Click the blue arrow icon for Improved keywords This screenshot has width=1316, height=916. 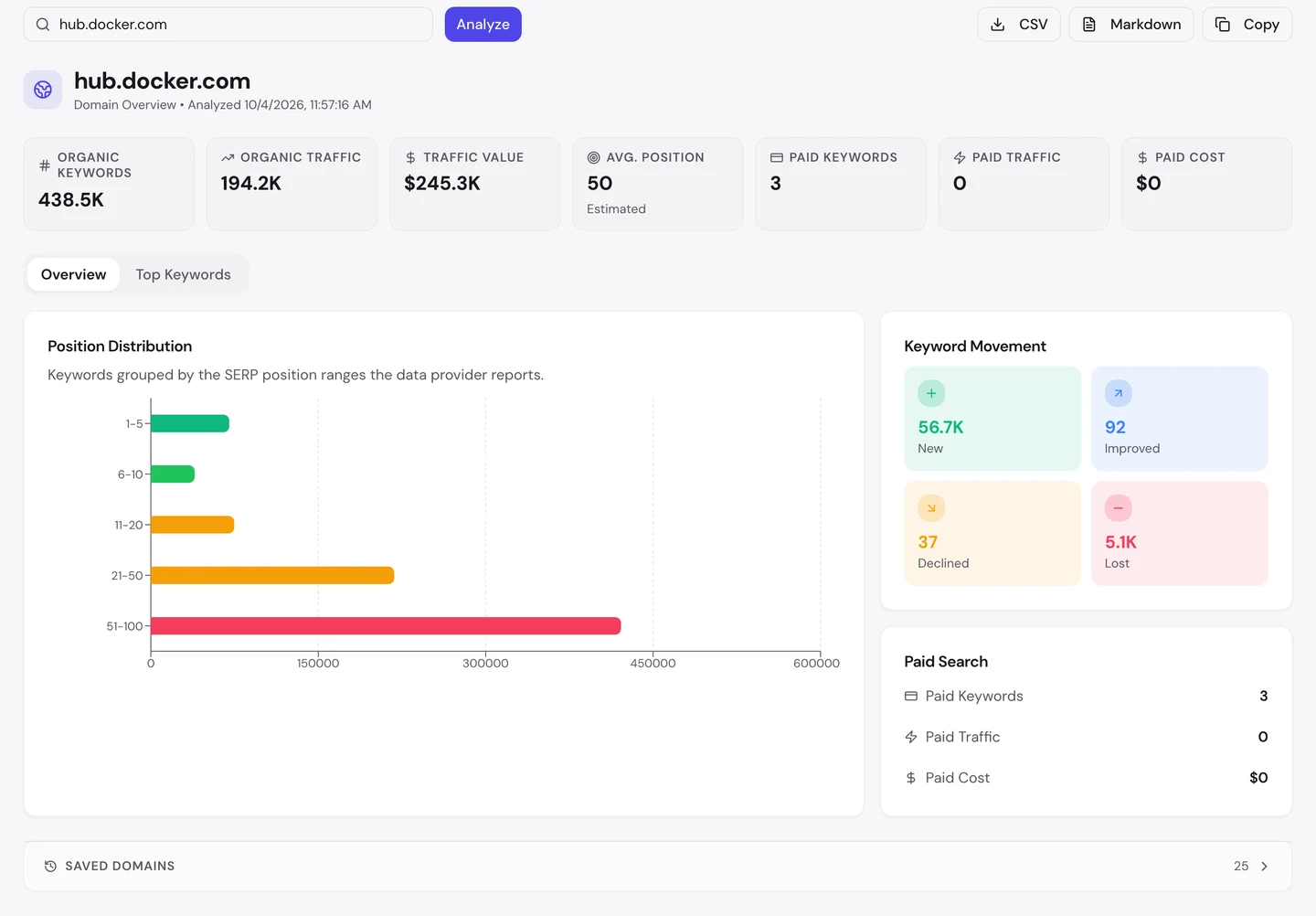pos(1118,393)
